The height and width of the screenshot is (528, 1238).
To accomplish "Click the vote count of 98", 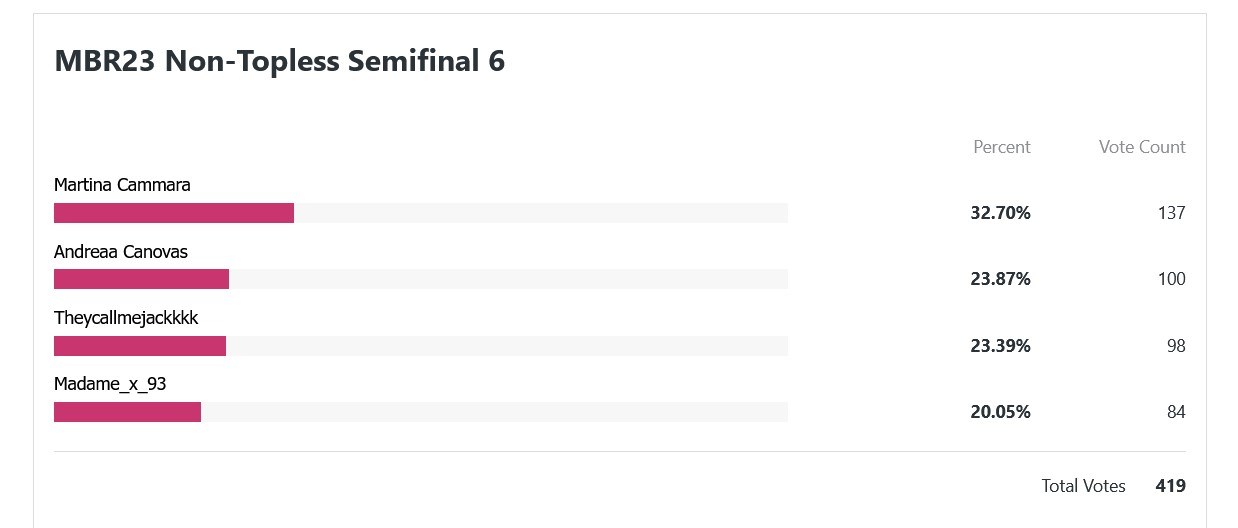I will coord(1175,346).
